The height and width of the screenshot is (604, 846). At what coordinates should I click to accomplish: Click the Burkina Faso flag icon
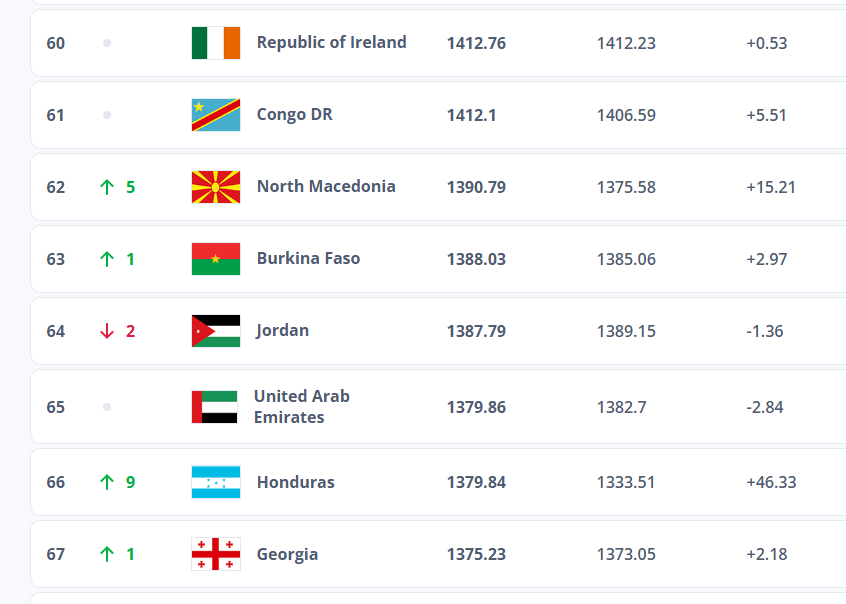pos(216,259)
